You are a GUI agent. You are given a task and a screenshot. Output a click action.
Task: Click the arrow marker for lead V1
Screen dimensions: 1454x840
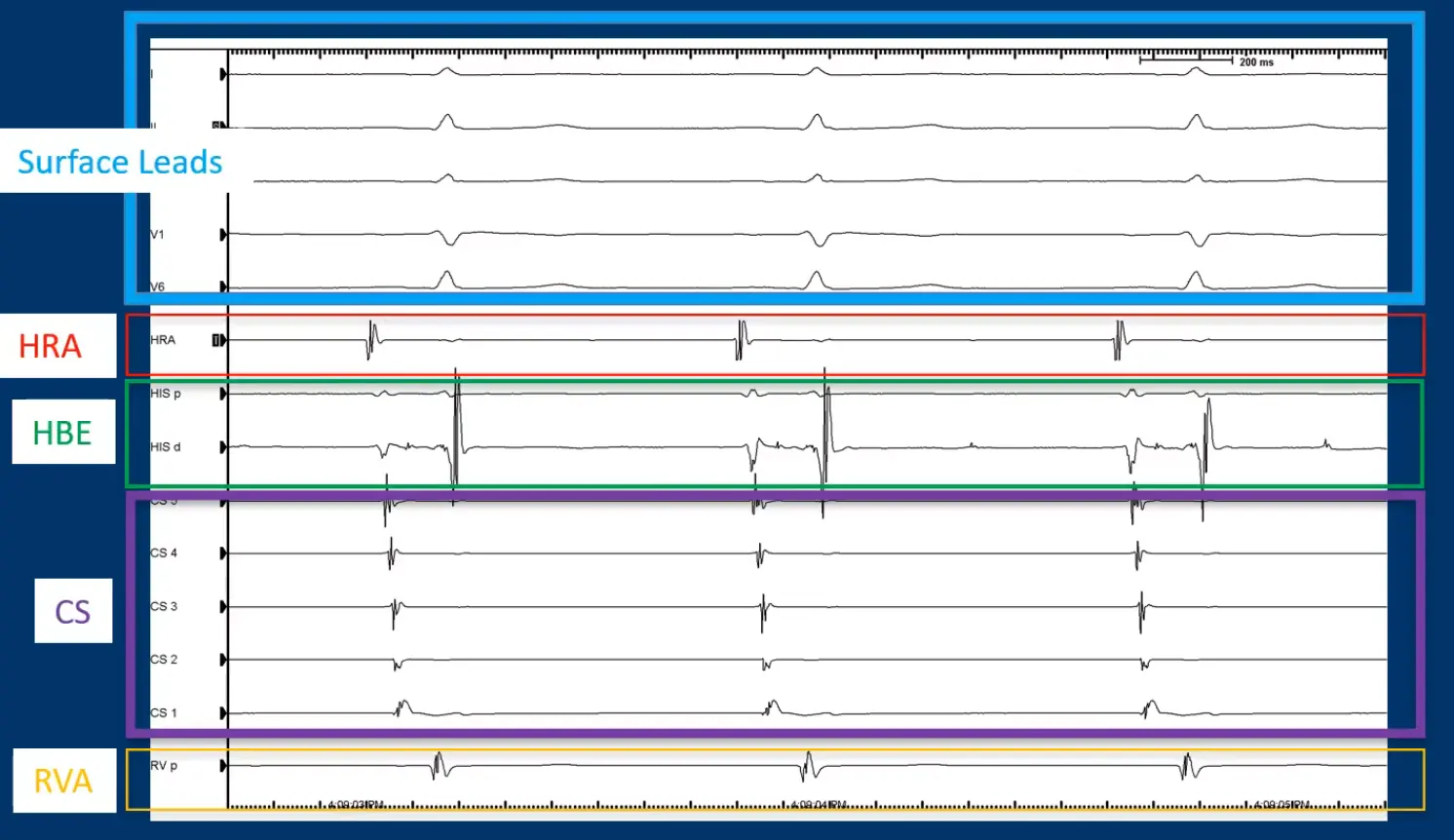pos(223,235)
